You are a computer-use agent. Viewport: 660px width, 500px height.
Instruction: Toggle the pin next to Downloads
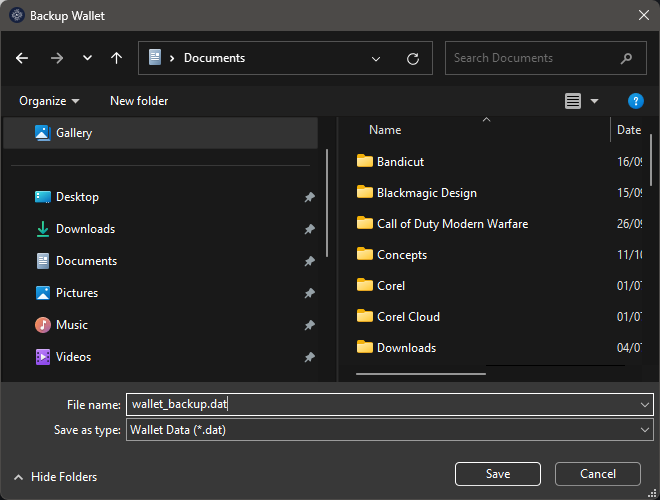309,230
